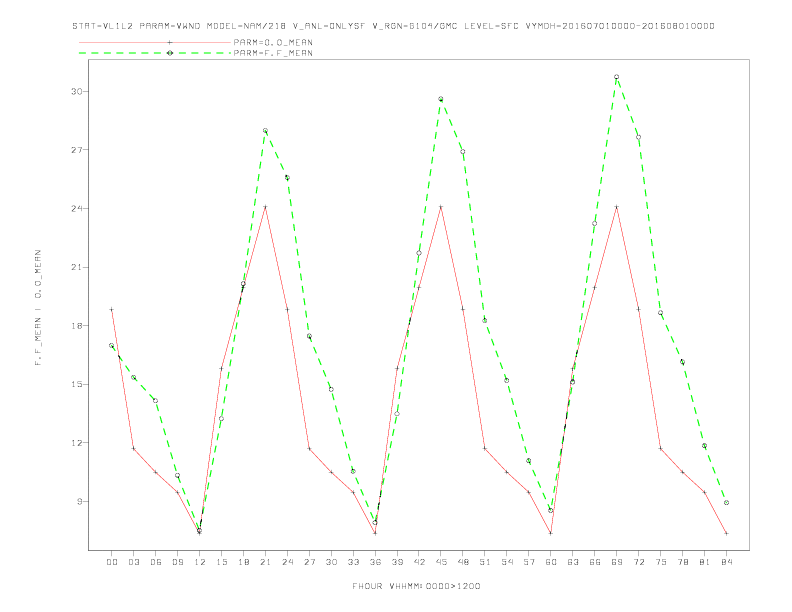Click x-axis forecast hour label 21
The width and height of the screenshot is (792, 612).
(x=265, y=562)
